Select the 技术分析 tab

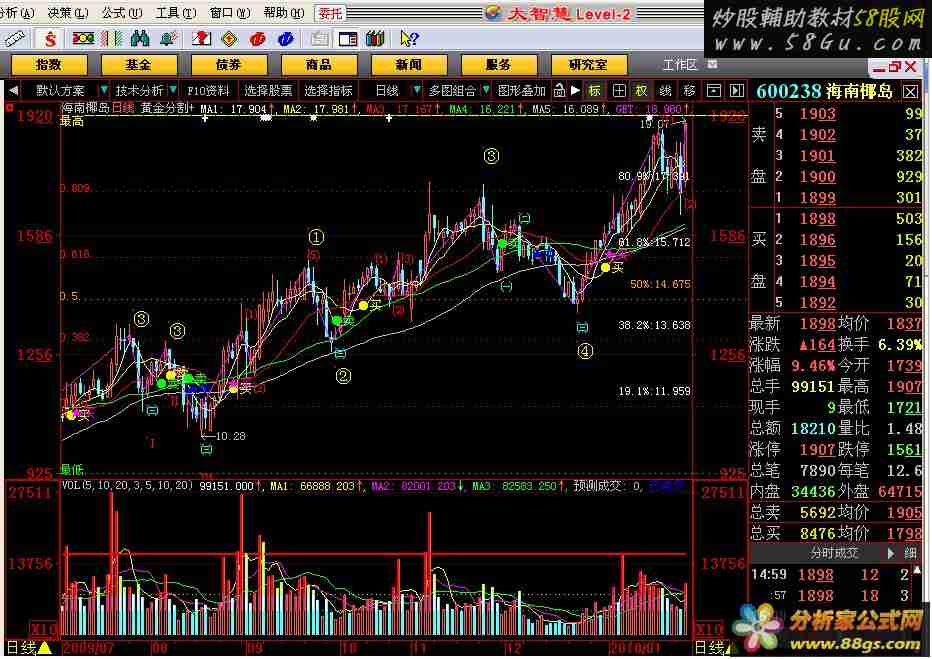point(139,90)
